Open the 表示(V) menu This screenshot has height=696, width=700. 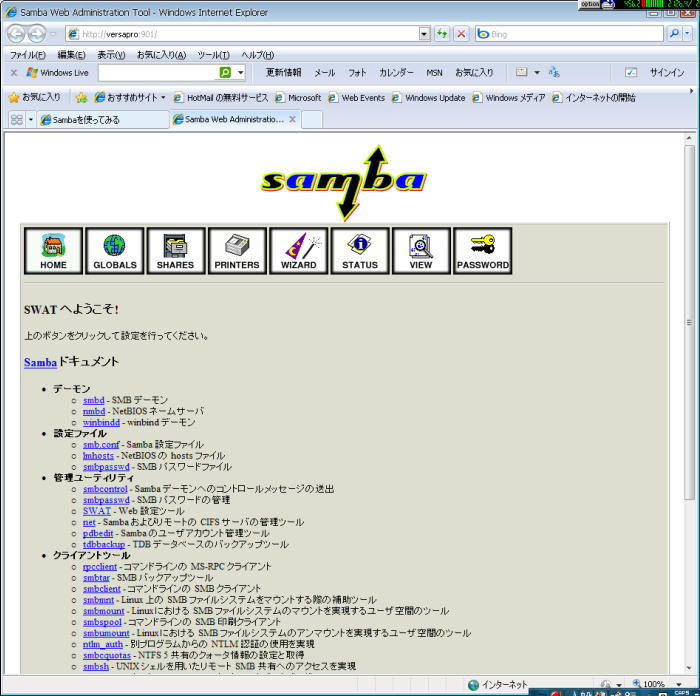pos(111,55)
